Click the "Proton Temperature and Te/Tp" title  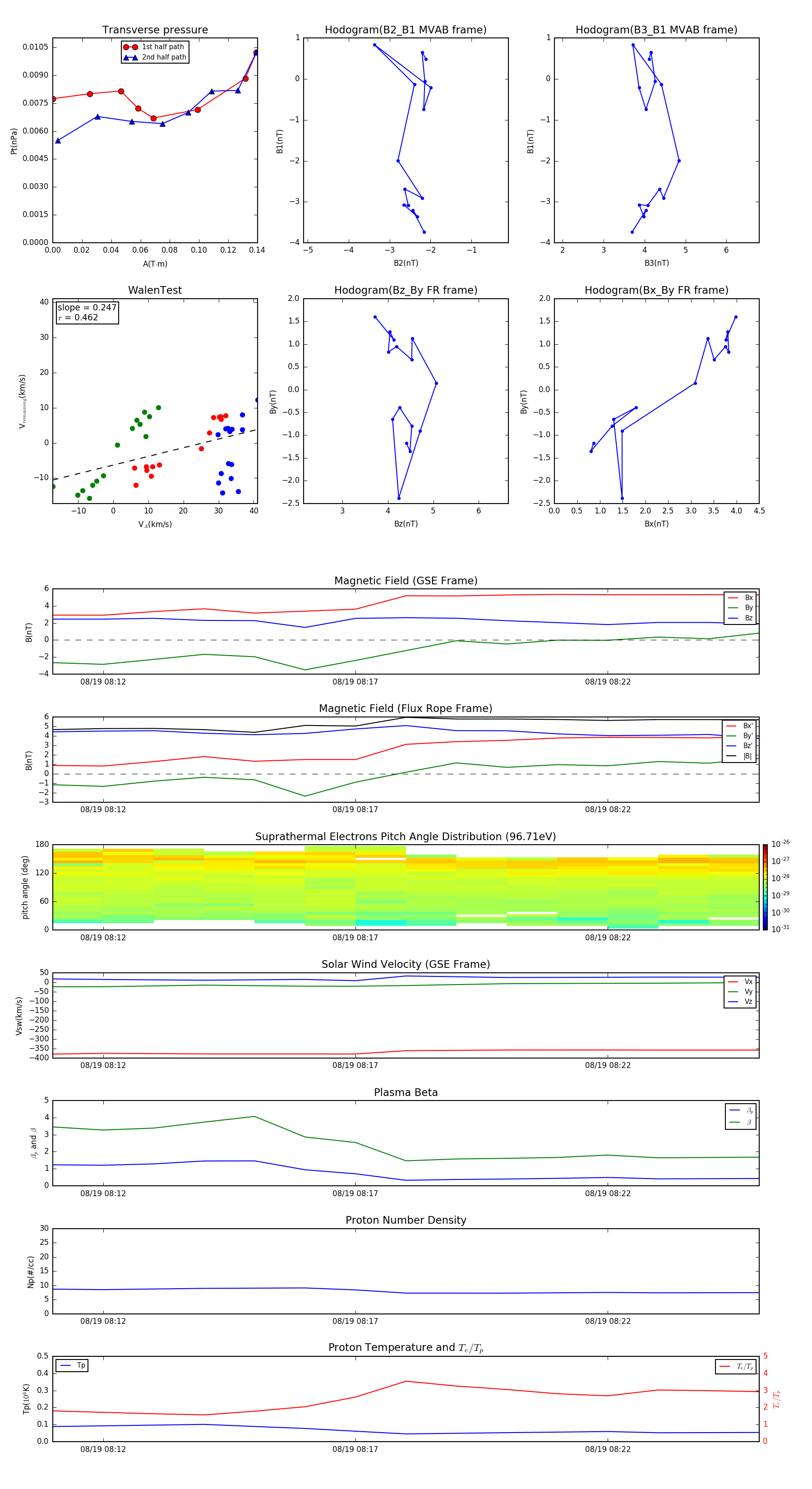[406, 1348]
